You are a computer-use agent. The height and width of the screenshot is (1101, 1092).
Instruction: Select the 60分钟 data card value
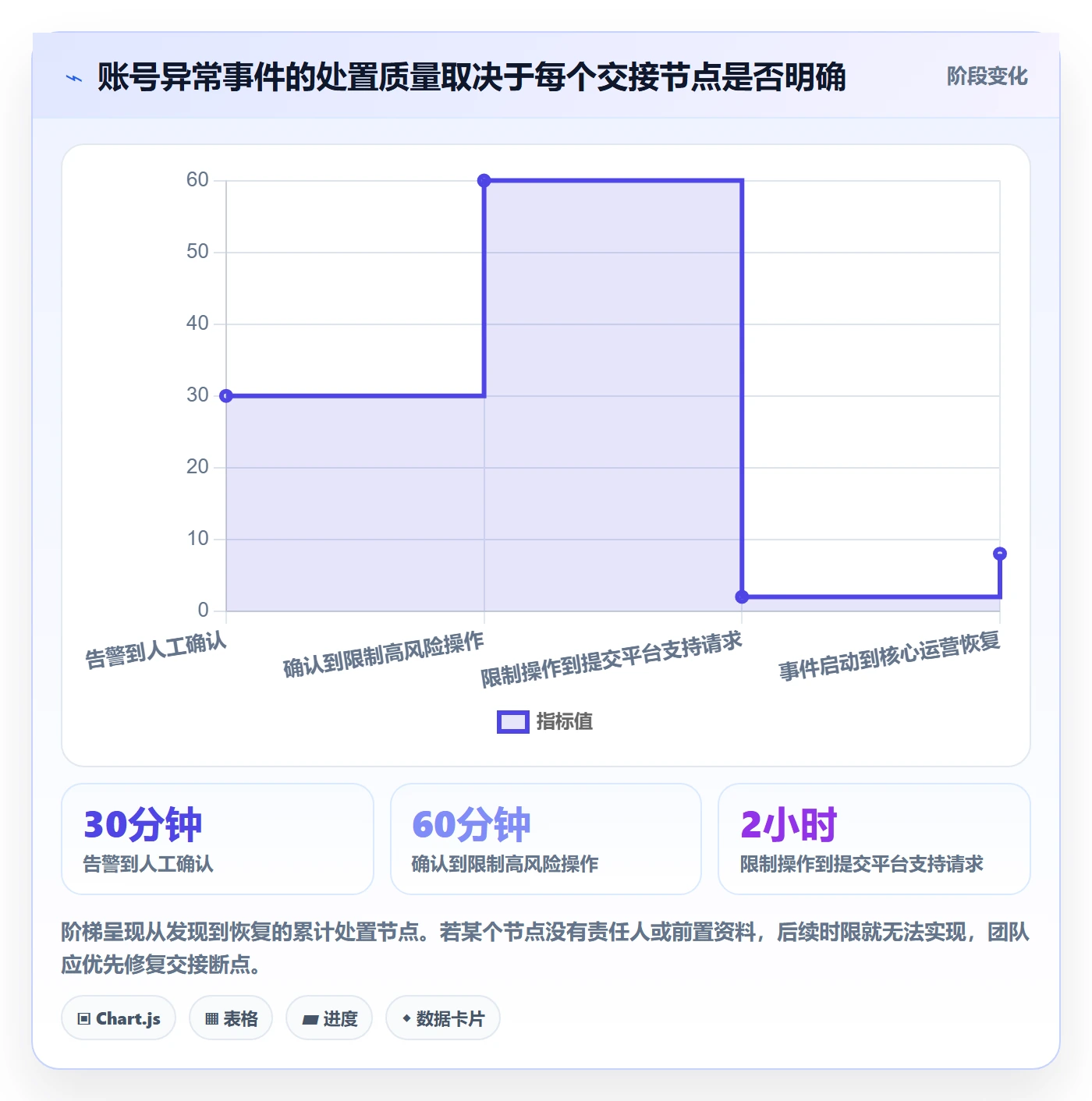click(x=471, y=824)
